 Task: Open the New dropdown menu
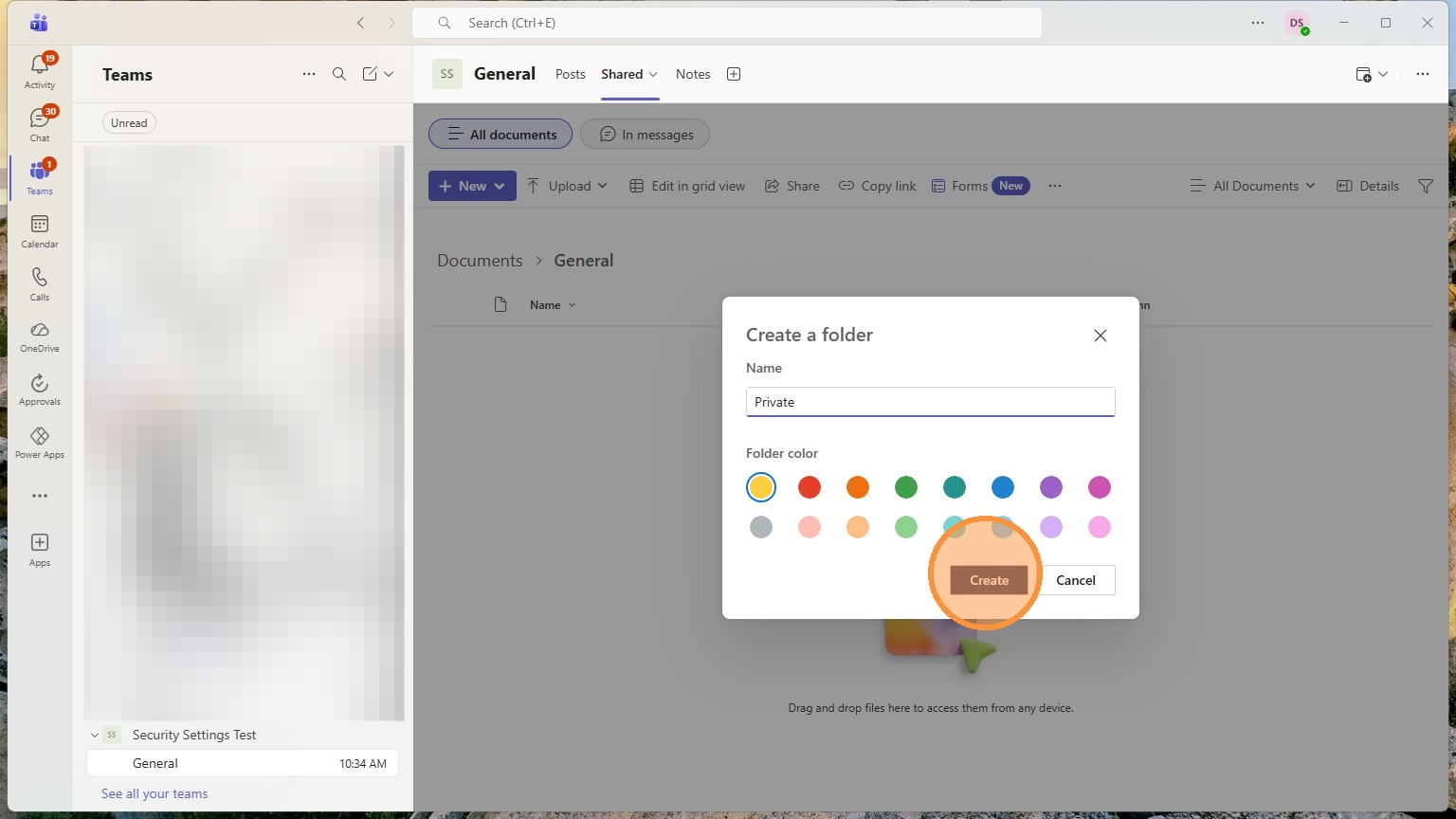[x=472, y=186]
